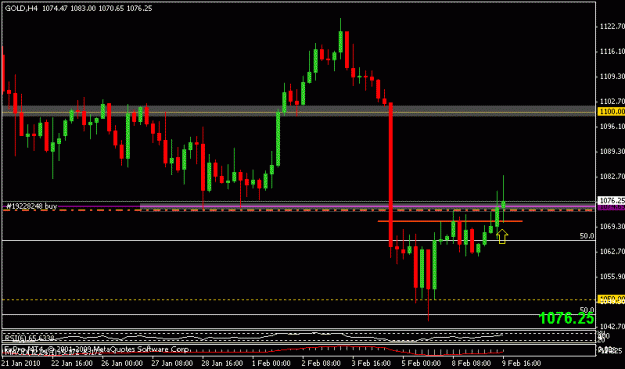Click the large green 1076.25 price display
The height and width of the screenshot is (369, 625).
point(566,318)
